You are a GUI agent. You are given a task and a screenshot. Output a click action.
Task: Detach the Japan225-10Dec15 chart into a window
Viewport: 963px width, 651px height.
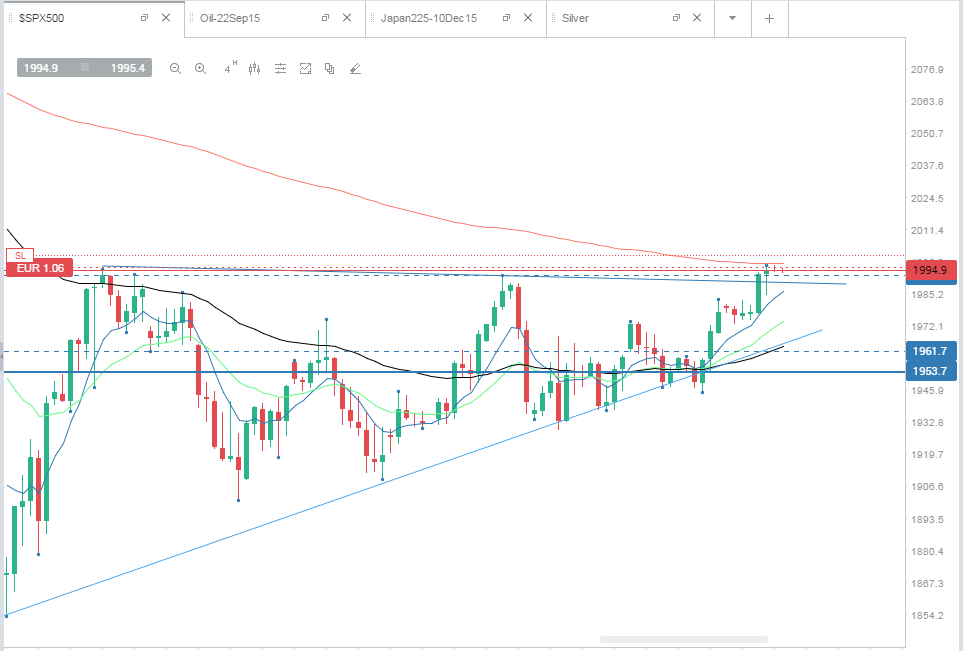[506, 18]
